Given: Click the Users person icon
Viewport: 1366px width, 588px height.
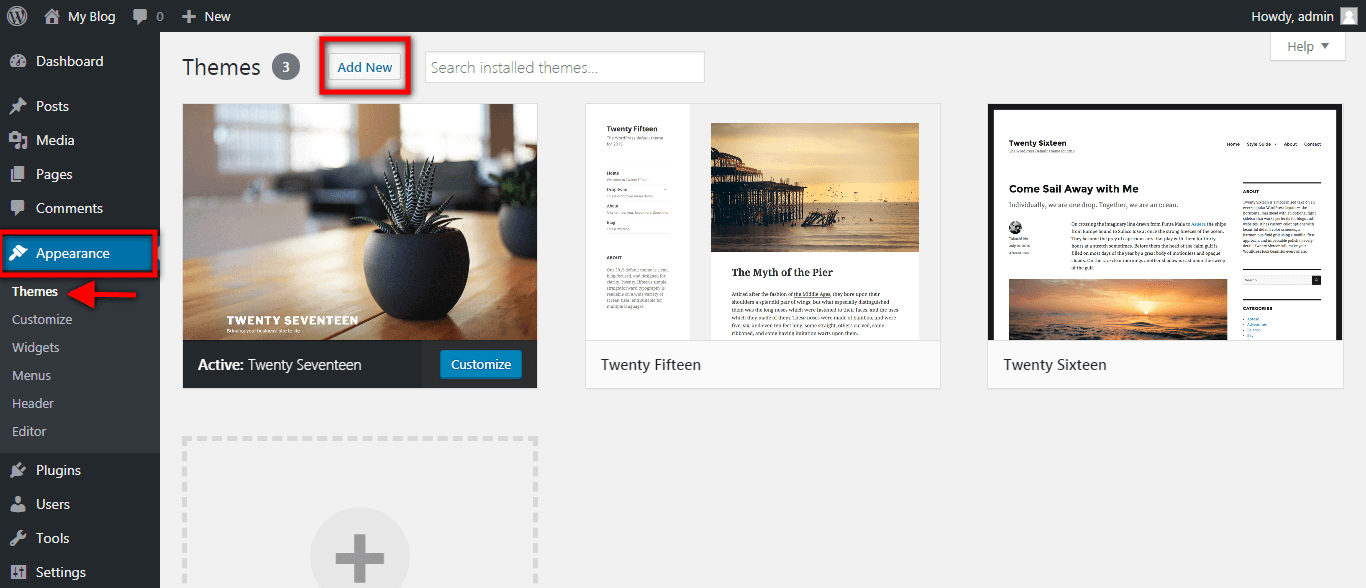Looking at the screenshot, I should (18, 504).
